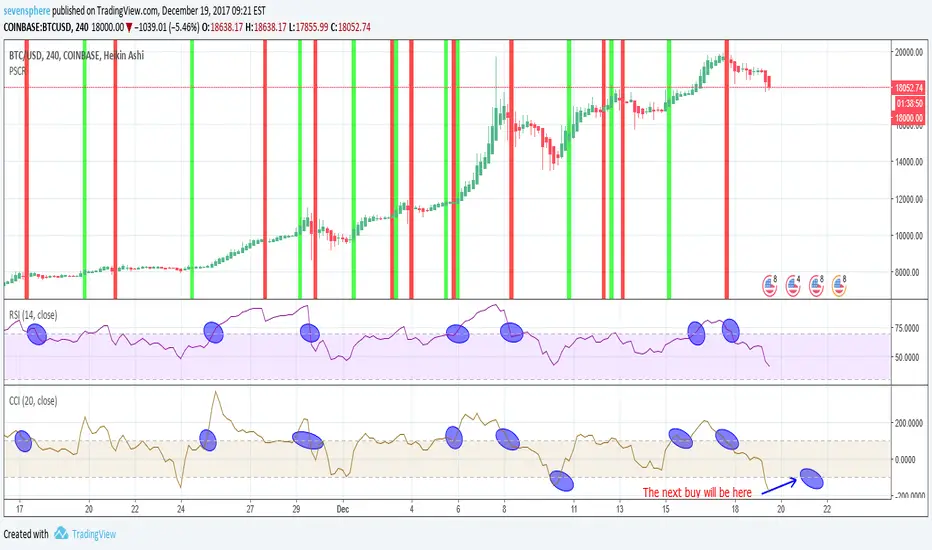Viewport: 932px width, 550px height.
Task: Click the TradingView cloud logo icon
Action: point(61,533)
